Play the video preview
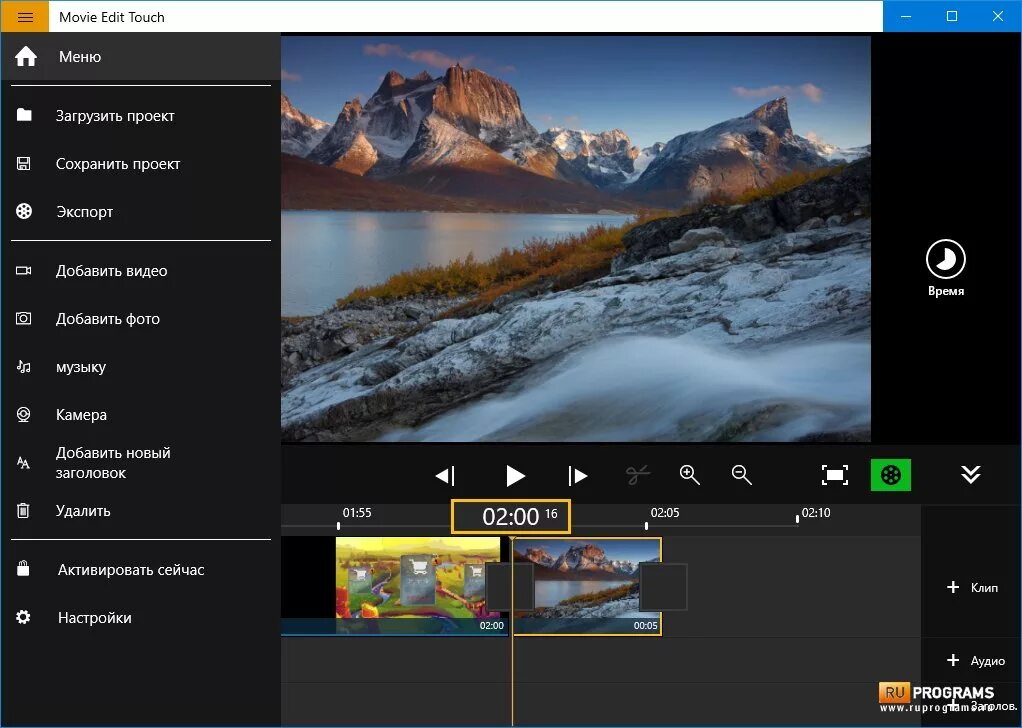 pos(515,475)
